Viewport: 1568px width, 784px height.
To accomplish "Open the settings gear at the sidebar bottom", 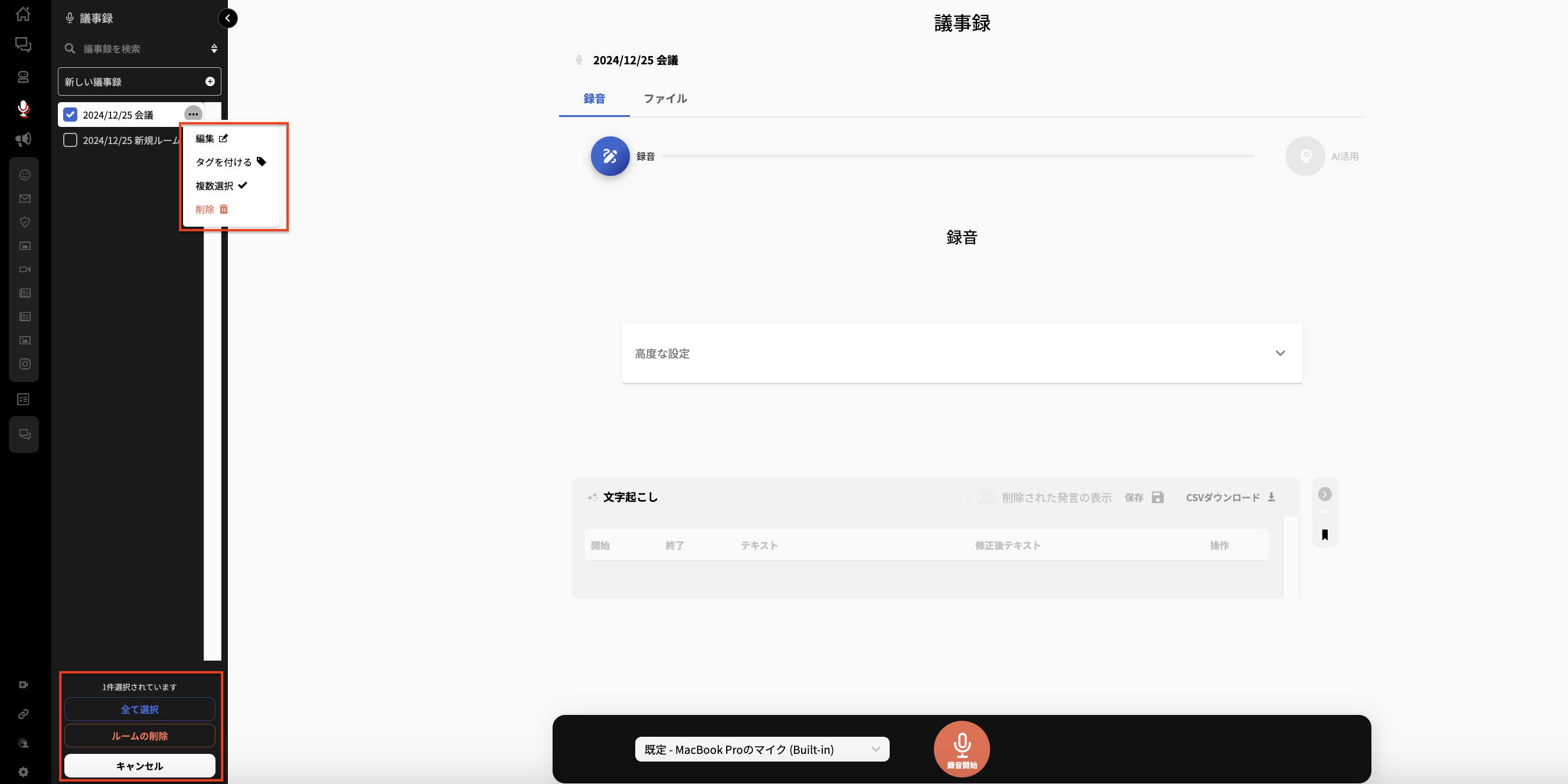I will coord(23,772).
